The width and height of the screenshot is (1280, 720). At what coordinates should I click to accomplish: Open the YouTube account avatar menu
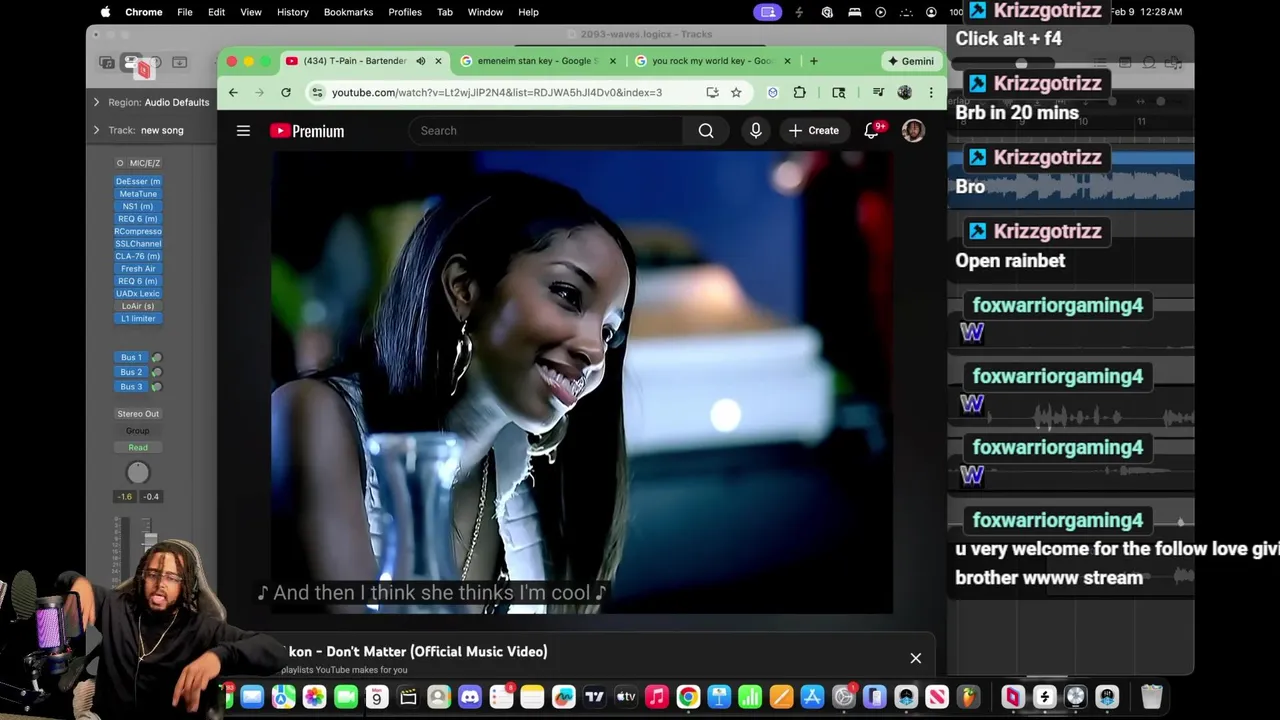tap(913, 131)
